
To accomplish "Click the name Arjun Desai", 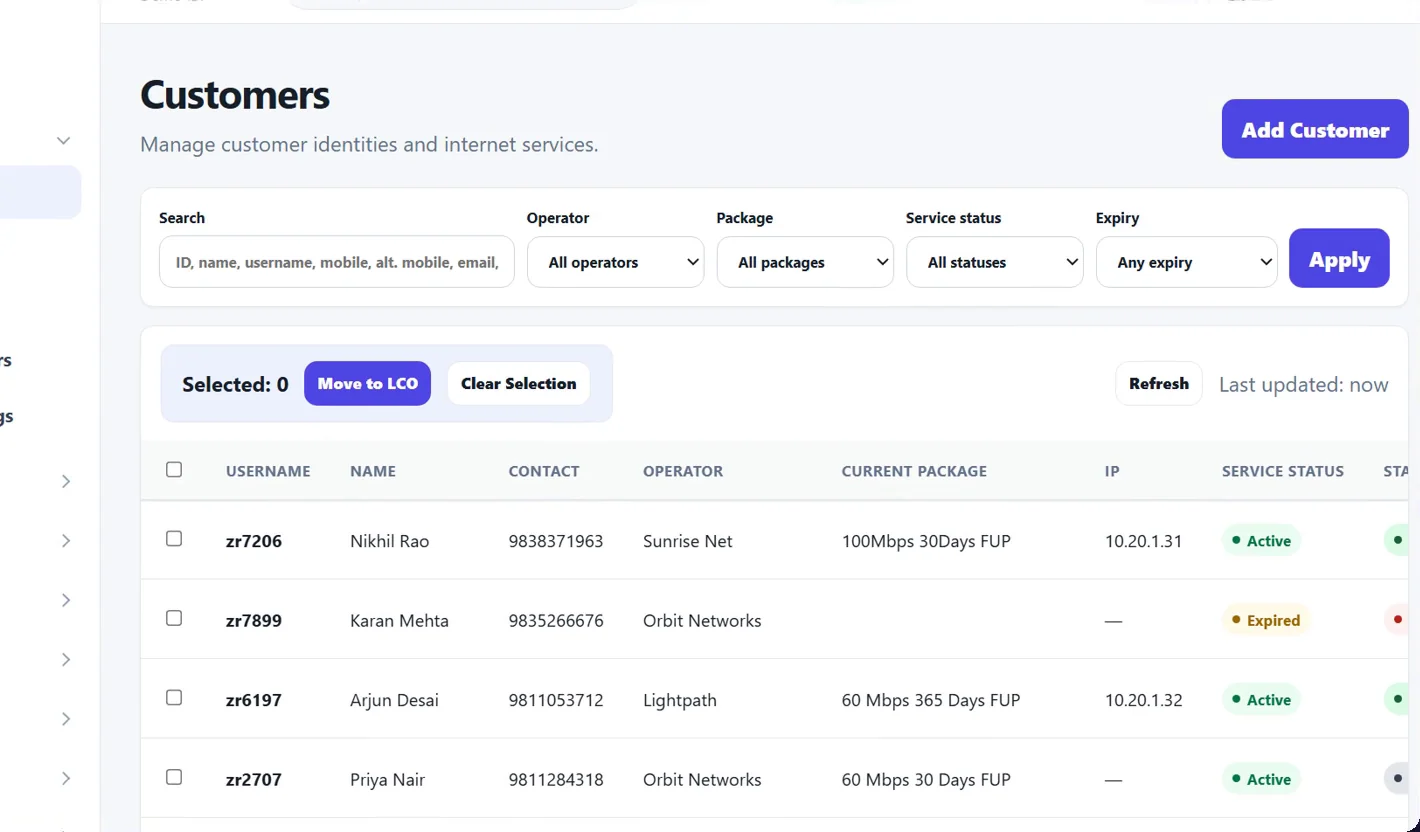I will pyautogui.click(x=394, y=700).
